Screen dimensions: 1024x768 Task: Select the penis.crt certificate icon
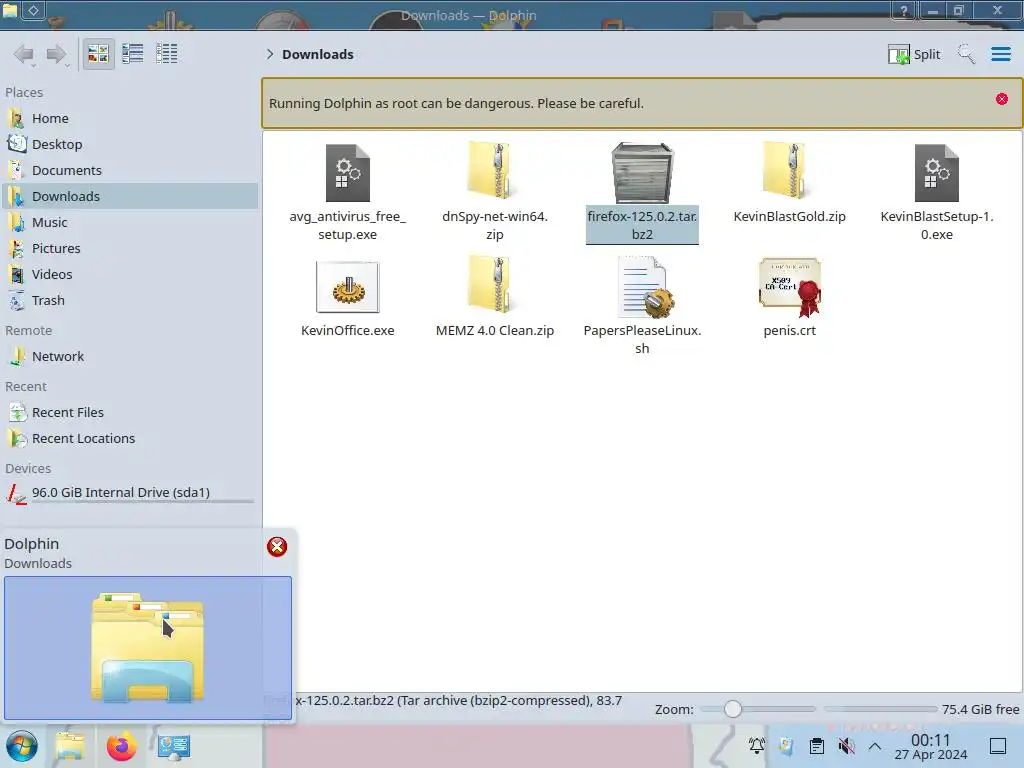pyautogui.click(x=790, y=286)
